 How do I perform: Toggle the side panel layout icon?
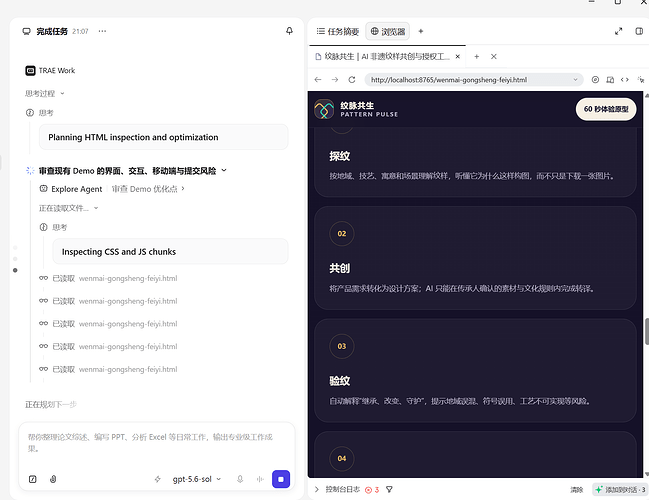coord(639,31)
